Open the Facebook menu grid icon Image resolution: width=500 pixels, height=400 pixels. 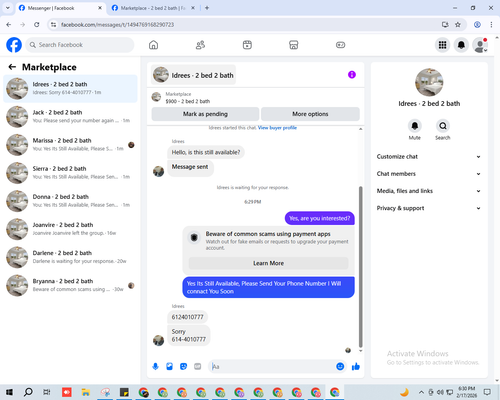pos(442,45)
